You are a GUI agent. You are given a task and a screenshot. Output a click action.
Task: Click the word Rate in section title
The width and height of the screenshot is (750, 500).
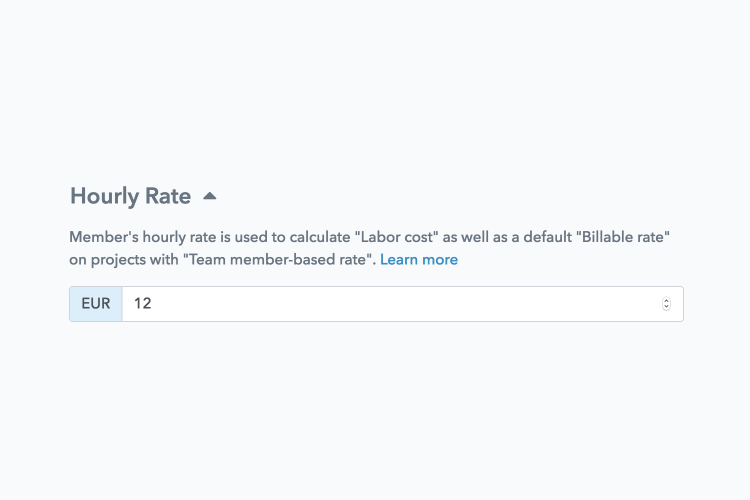(x=168, y=196)
